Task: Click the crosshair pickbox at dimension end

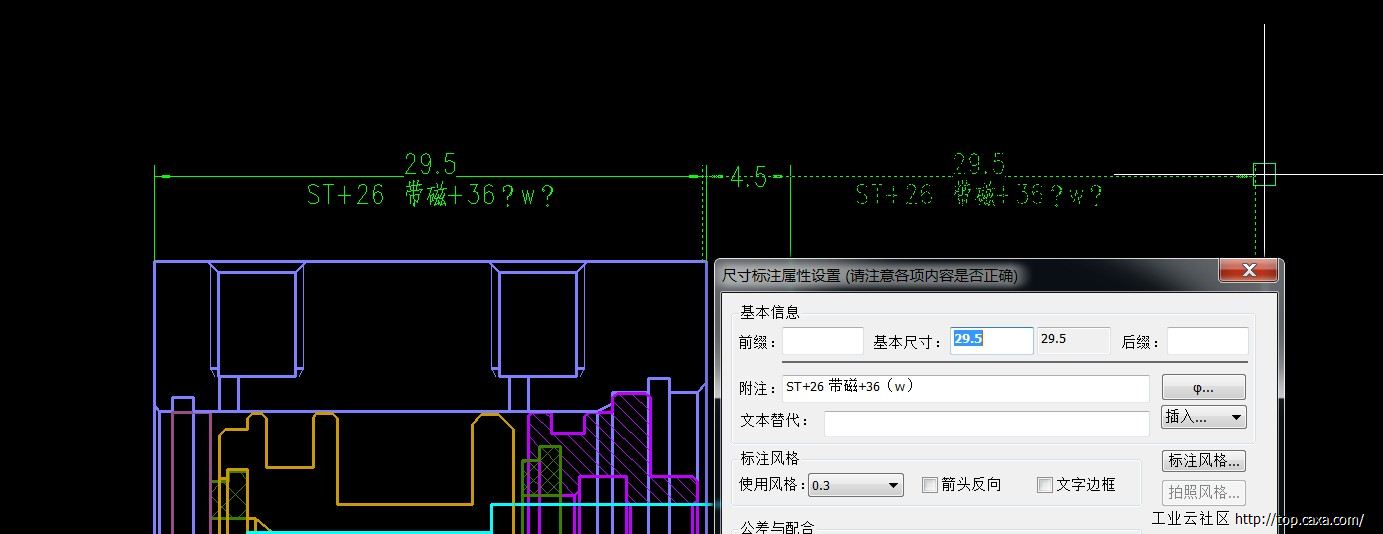Action: tap(1264, 175)
